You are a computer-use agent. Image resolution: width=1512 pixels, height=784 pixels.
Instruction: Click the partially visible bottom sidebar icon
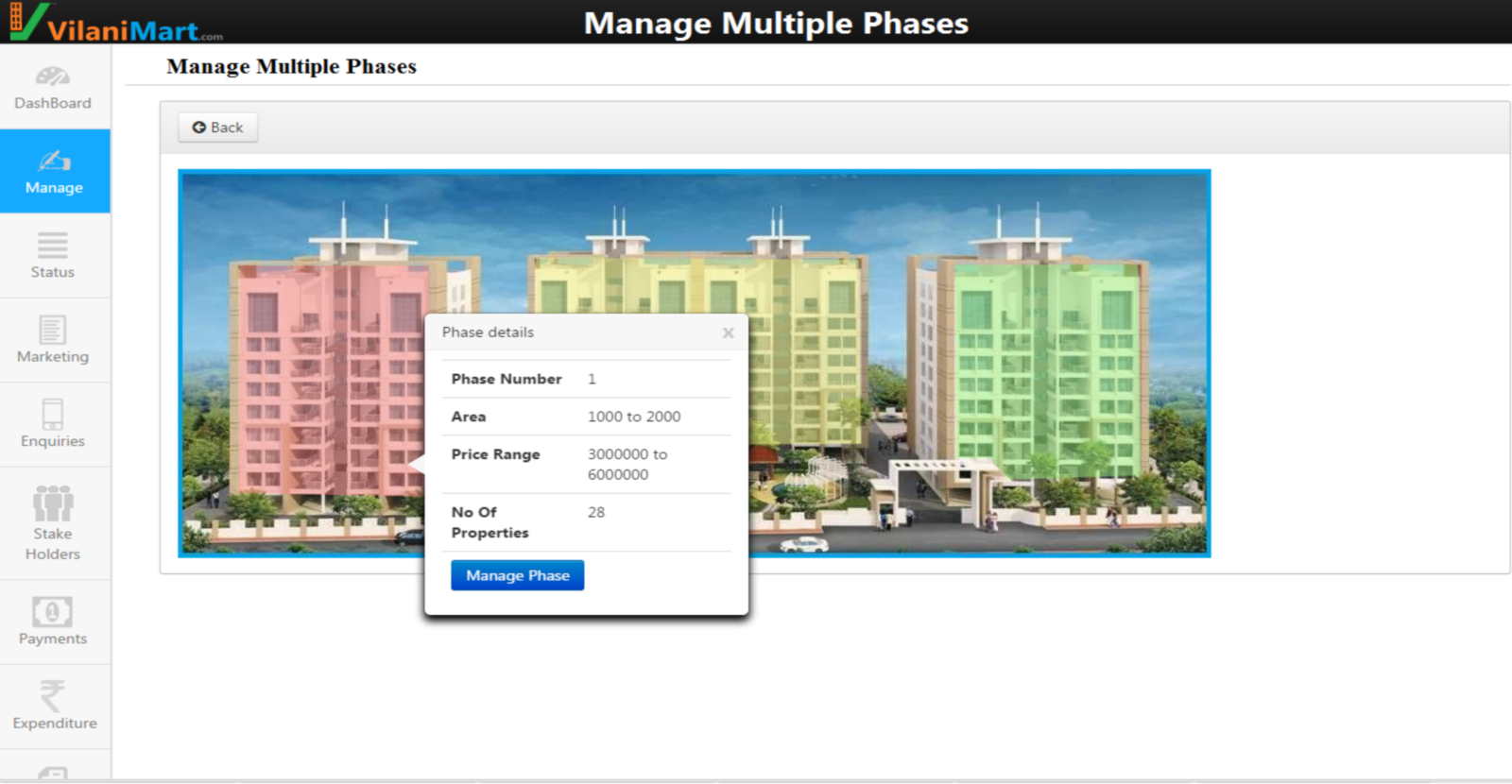(53, 773)
